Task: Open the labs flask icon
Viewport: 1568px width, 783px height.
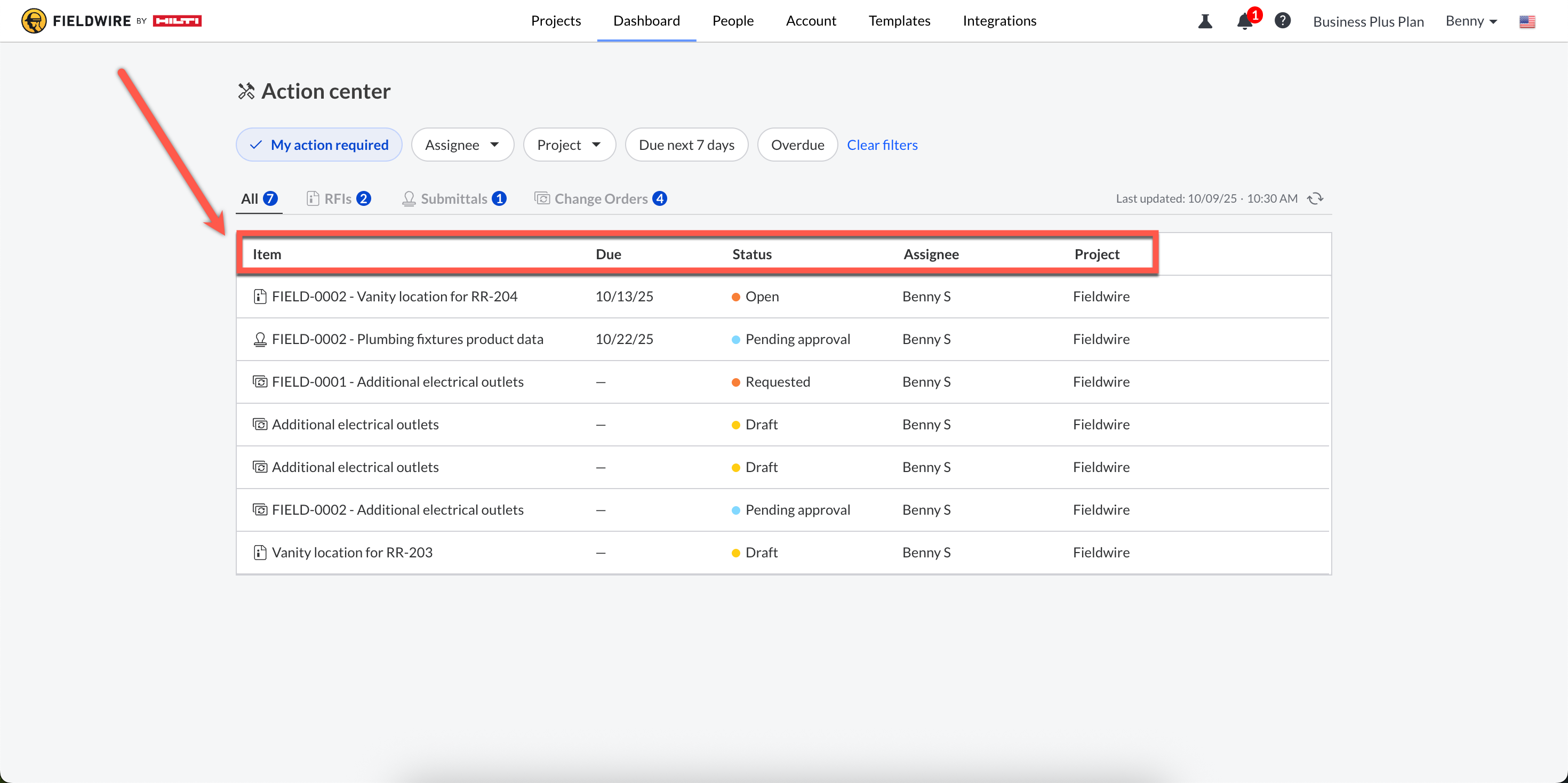Action: [x=1205, y=21]
